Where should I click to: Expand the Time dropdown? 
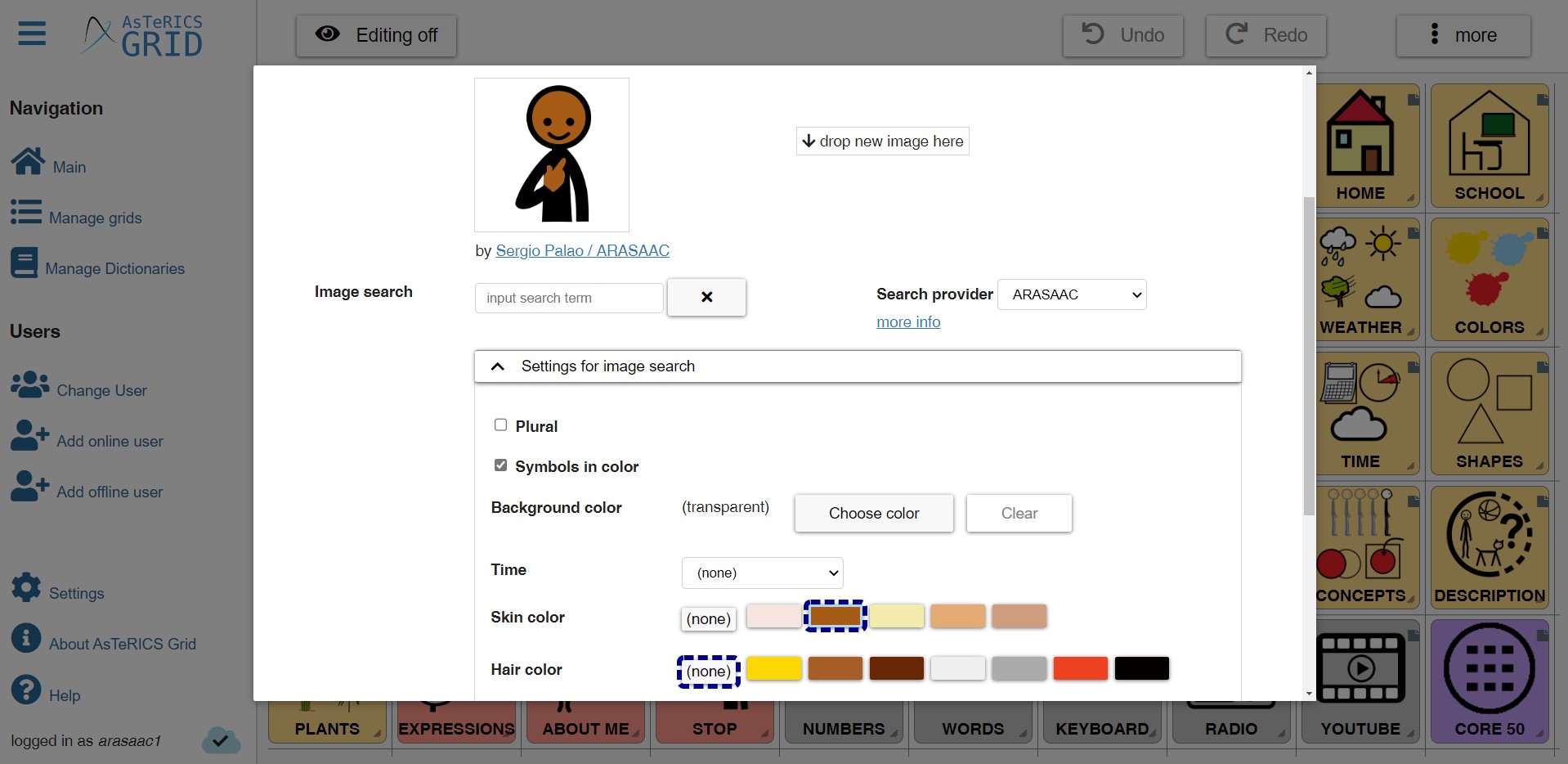pyautogui.click(x=762, y=573)
